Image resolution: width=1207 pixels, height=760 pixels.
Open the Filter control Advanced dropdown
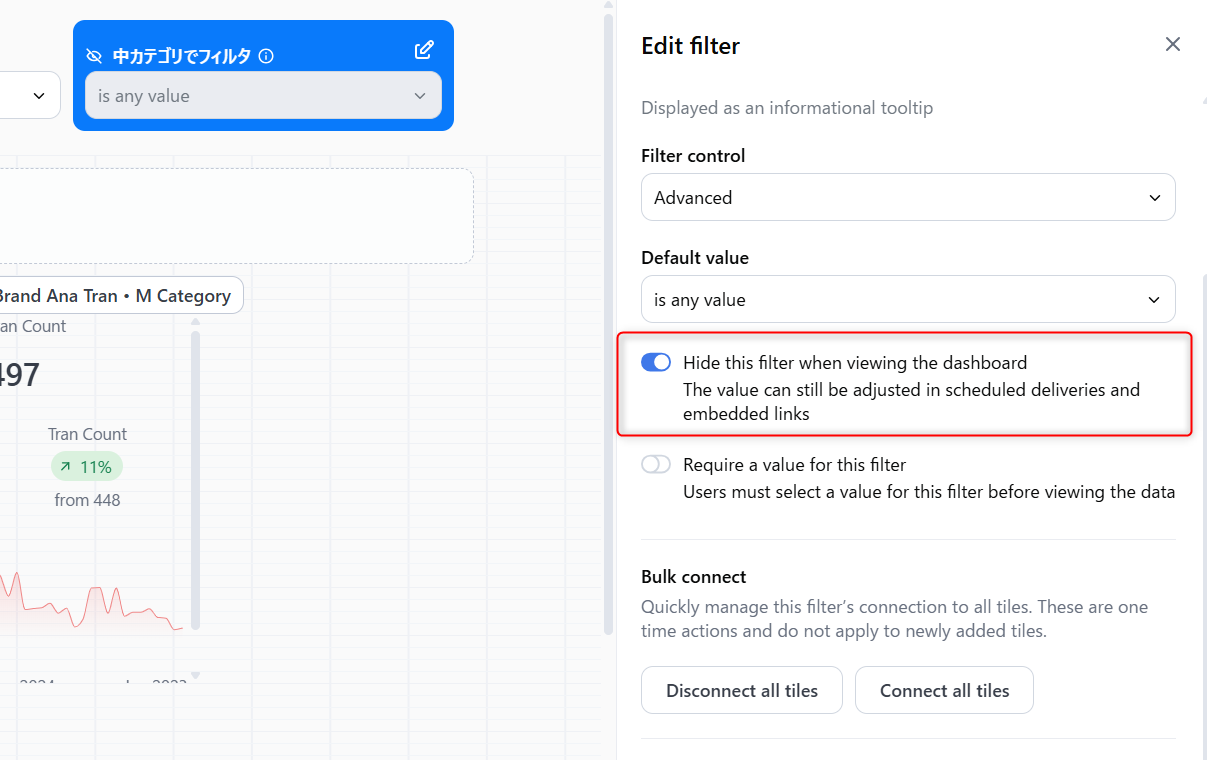tap(907, 197)
